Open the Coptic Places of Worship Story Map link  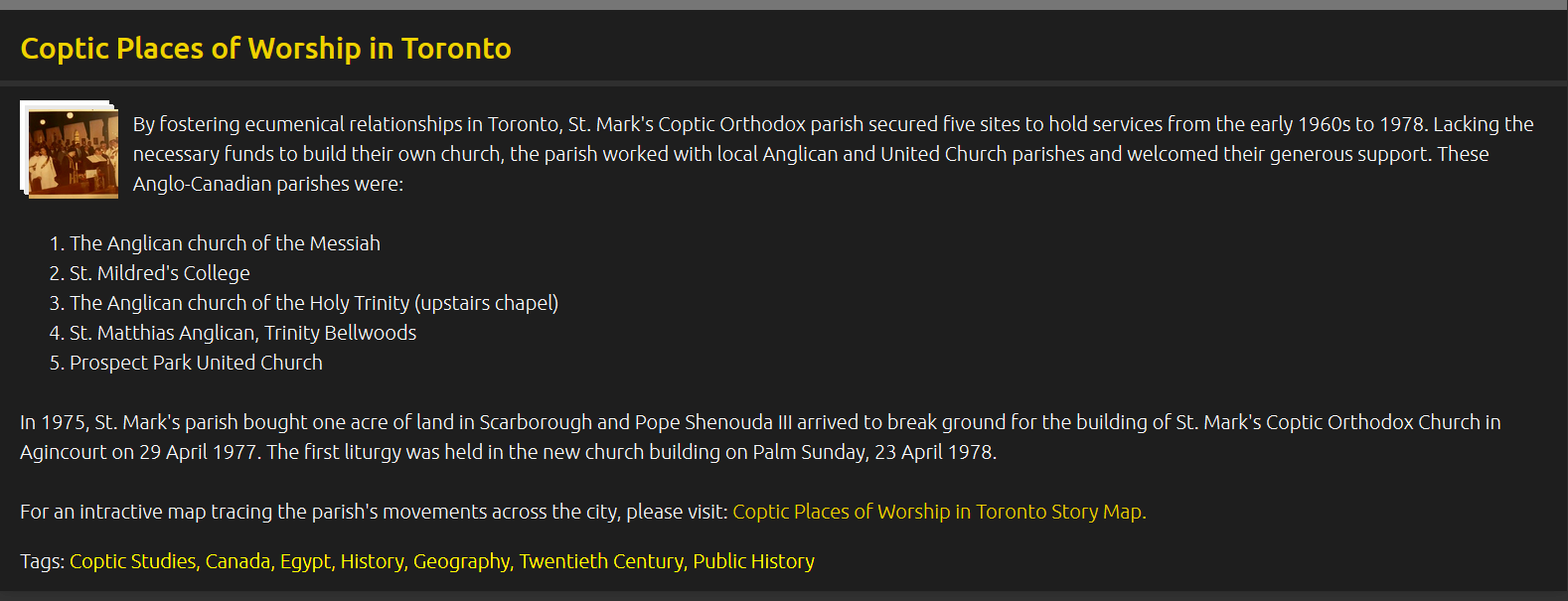click(937, 512)
